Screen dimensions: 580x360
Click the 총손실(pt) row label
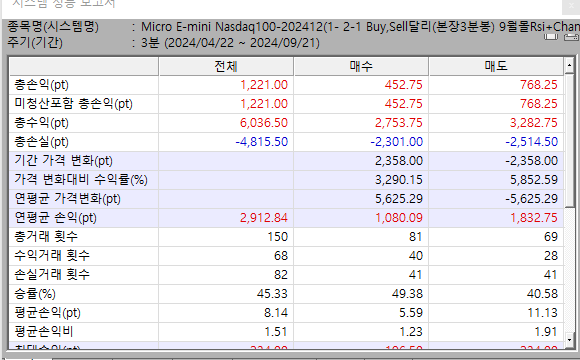tap(41, 142)
